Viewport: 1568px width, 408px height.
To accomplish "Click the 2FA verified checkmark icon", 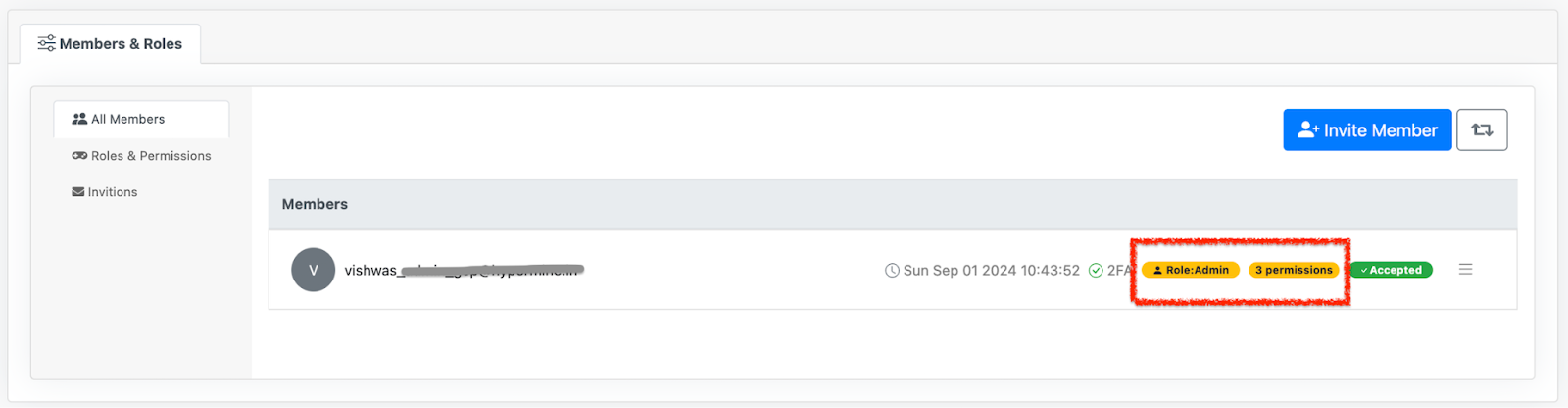I will coord(1096,271).
